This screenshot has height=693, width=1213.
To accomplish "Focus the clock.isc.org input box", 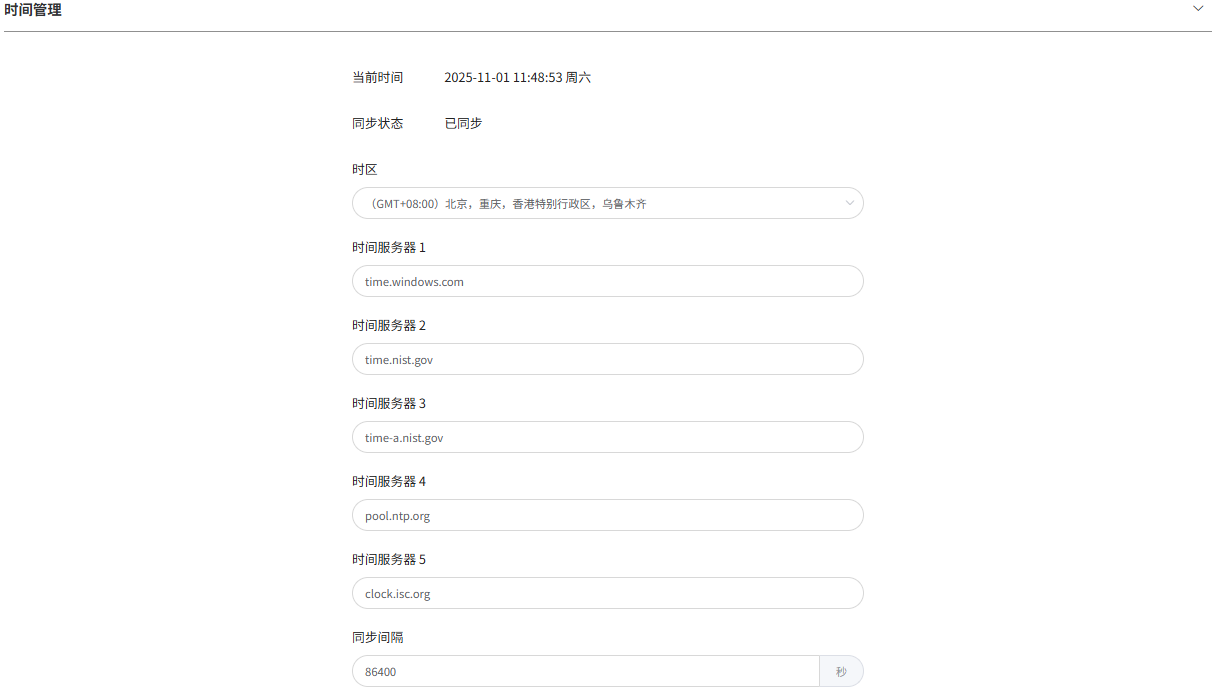I will 607,593.
